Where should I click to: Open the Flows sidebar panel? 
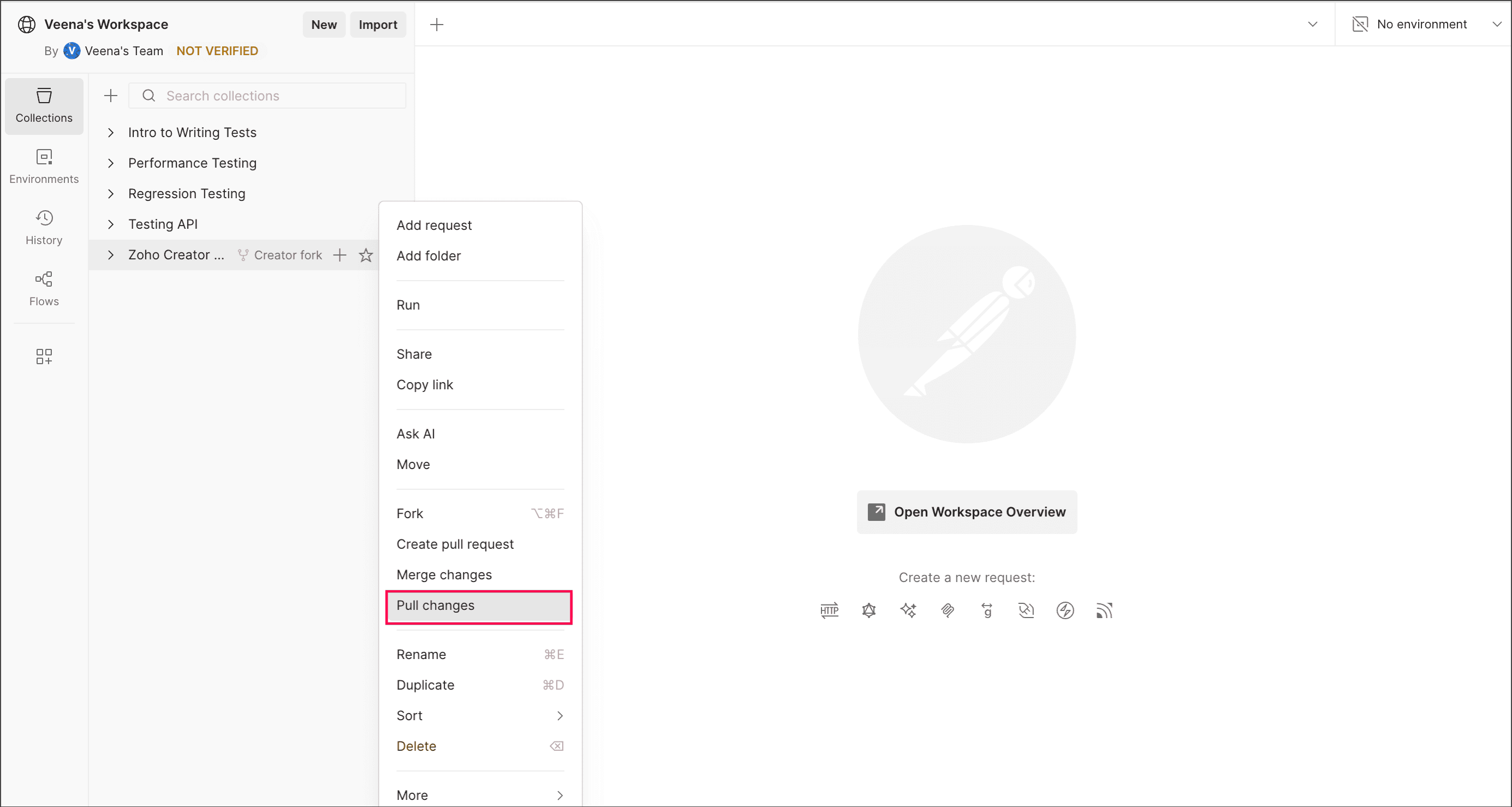click(x=44, y=288)
